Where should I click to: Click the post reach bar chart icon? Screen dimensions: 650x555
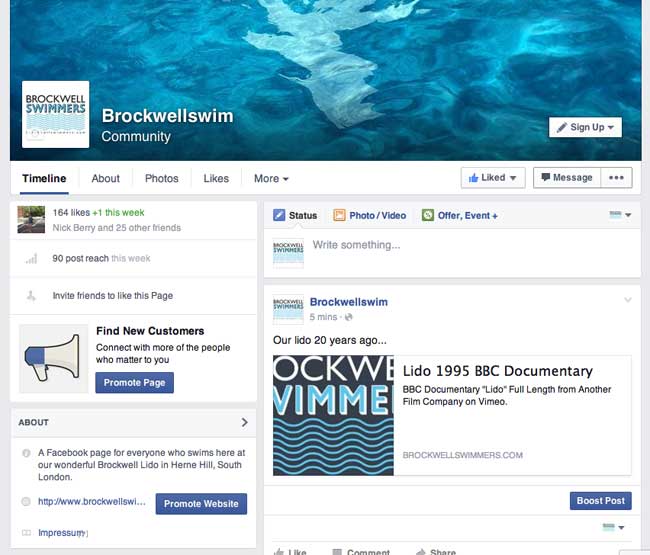(31, 259)
